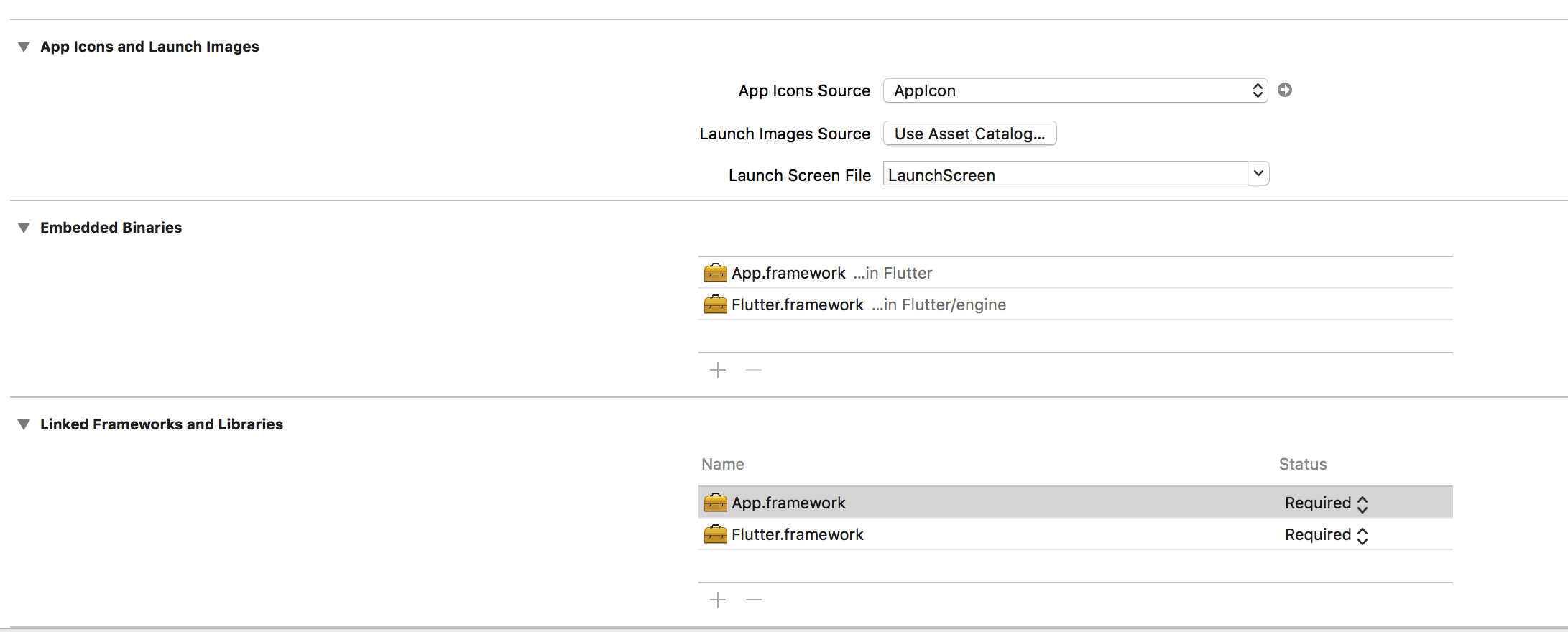The image size is (1568, 632).
Task: Add an embedded binary with plus button
Action: [718, 370]
